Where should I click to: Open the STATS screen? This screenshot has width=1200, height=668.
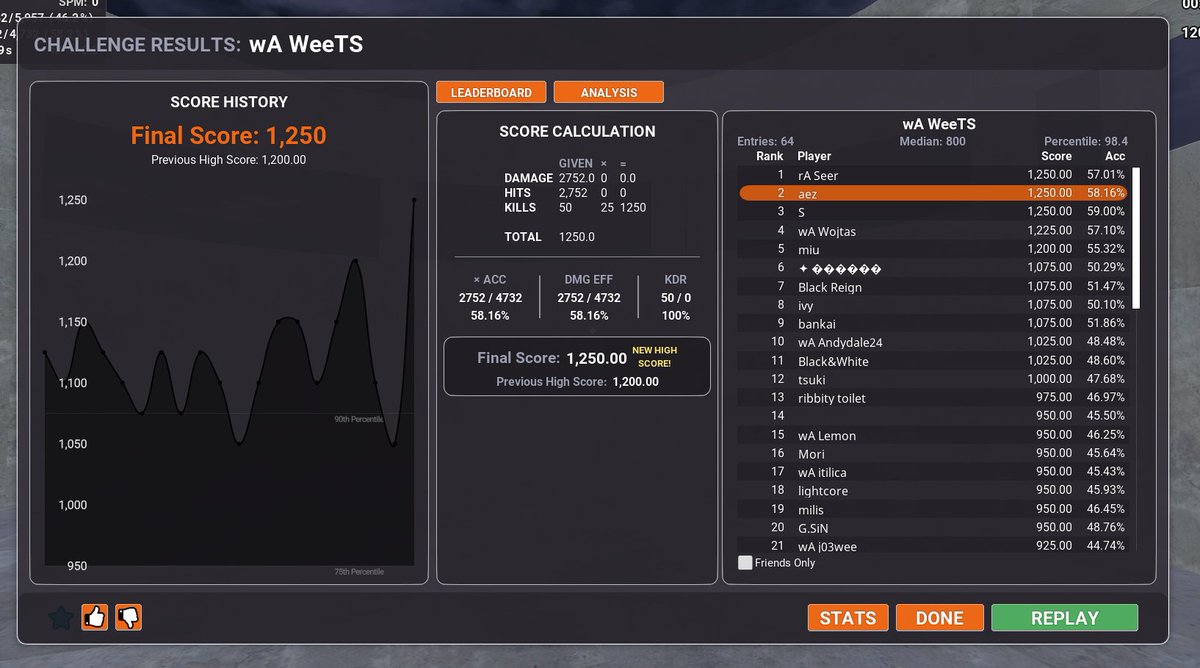848,618
